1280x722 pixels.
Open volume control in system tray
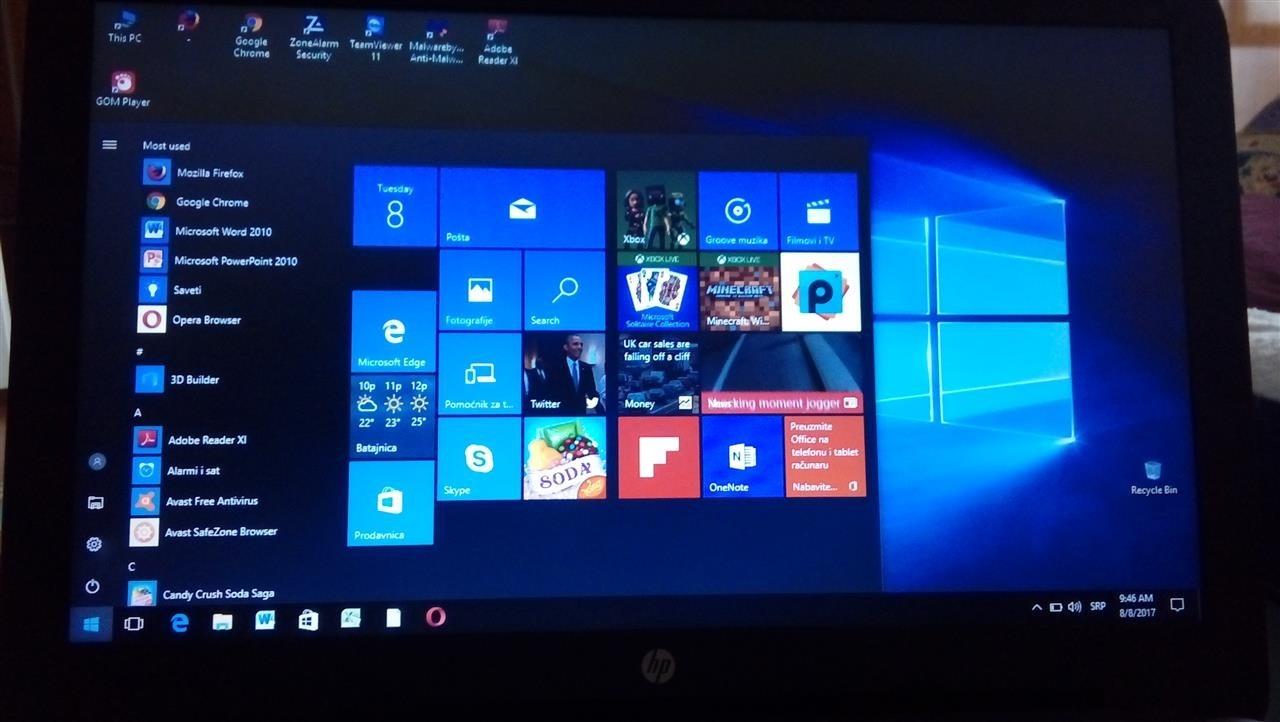[x=1074, y=606]
